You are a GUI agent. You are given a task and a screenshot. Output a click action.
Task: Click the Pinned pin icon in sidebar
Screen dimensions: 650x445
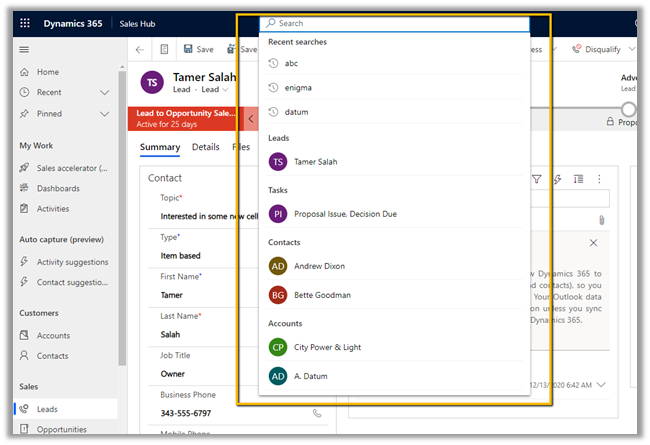(x=24, y=114)
